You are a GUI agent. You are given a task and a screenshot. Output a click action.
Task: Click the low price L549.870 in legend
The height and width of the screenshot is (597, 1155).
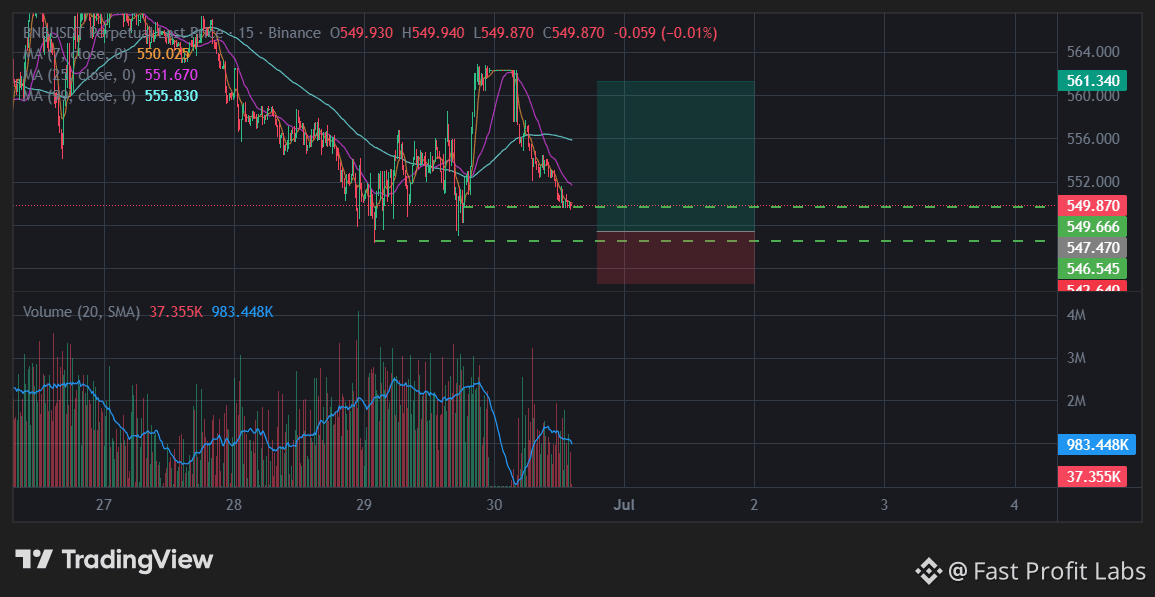click(504, 33)
